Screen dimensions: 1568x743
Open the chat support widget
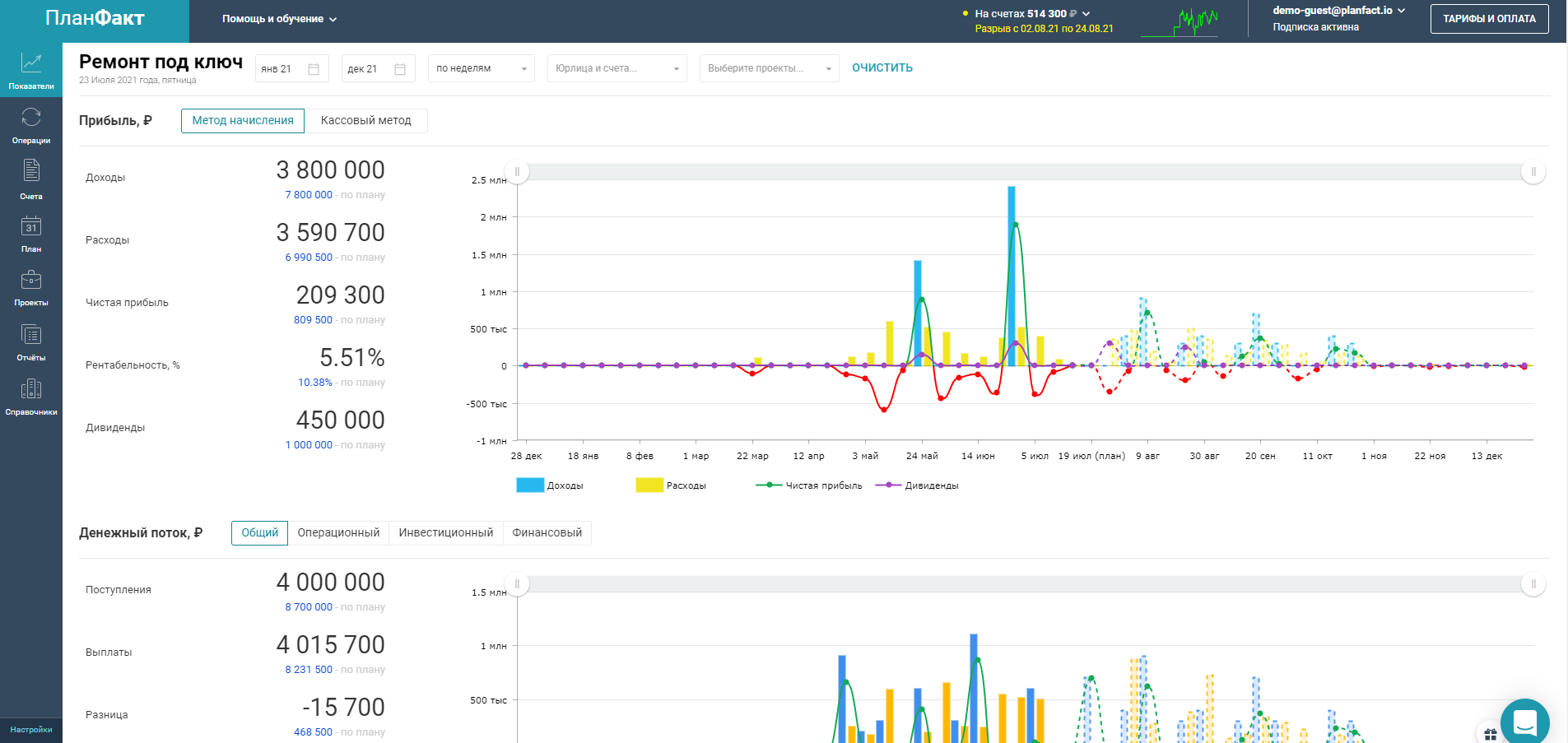(x=1524, y=722)
